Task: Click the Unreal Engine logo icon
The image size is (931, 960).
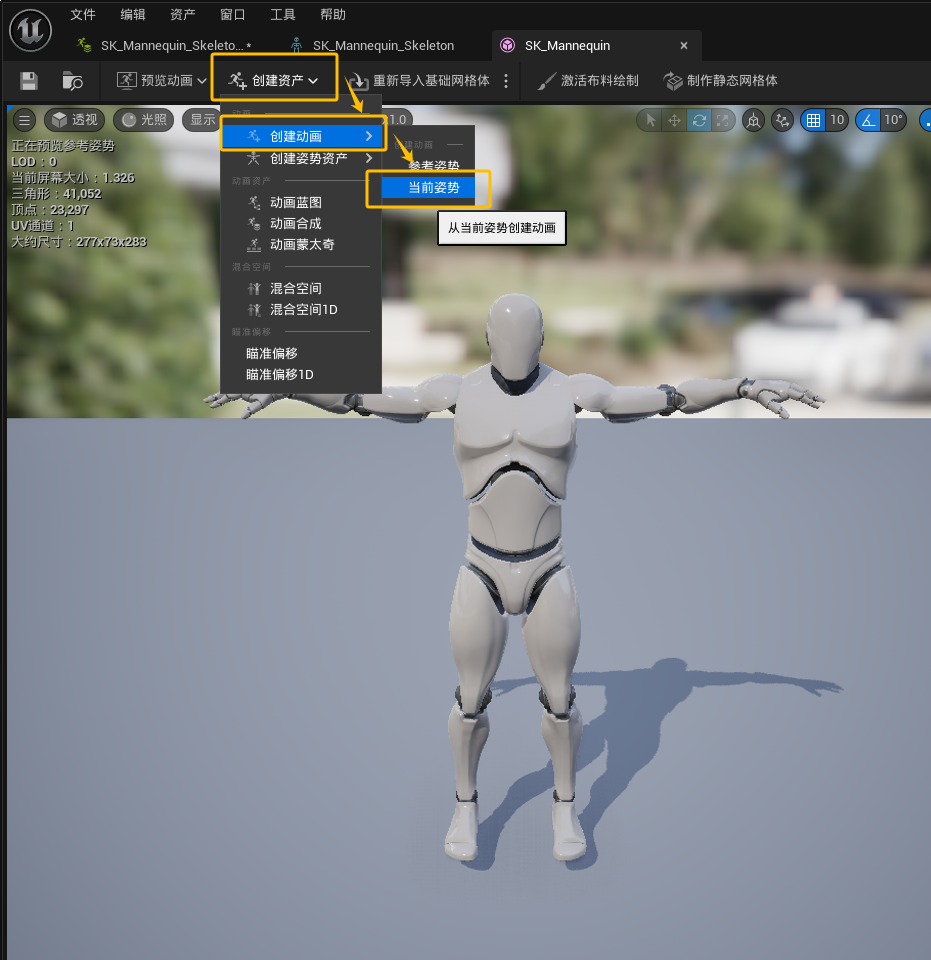Action: coord(31,31)
